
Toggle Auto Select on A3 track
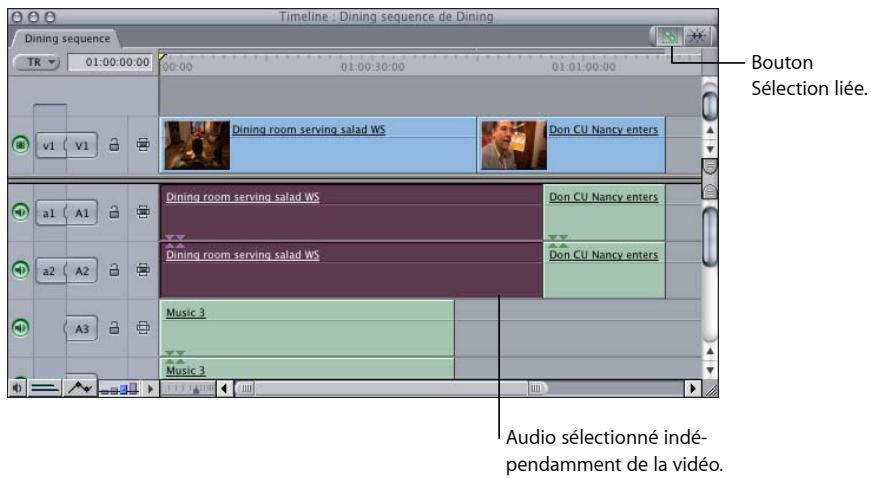143,328
